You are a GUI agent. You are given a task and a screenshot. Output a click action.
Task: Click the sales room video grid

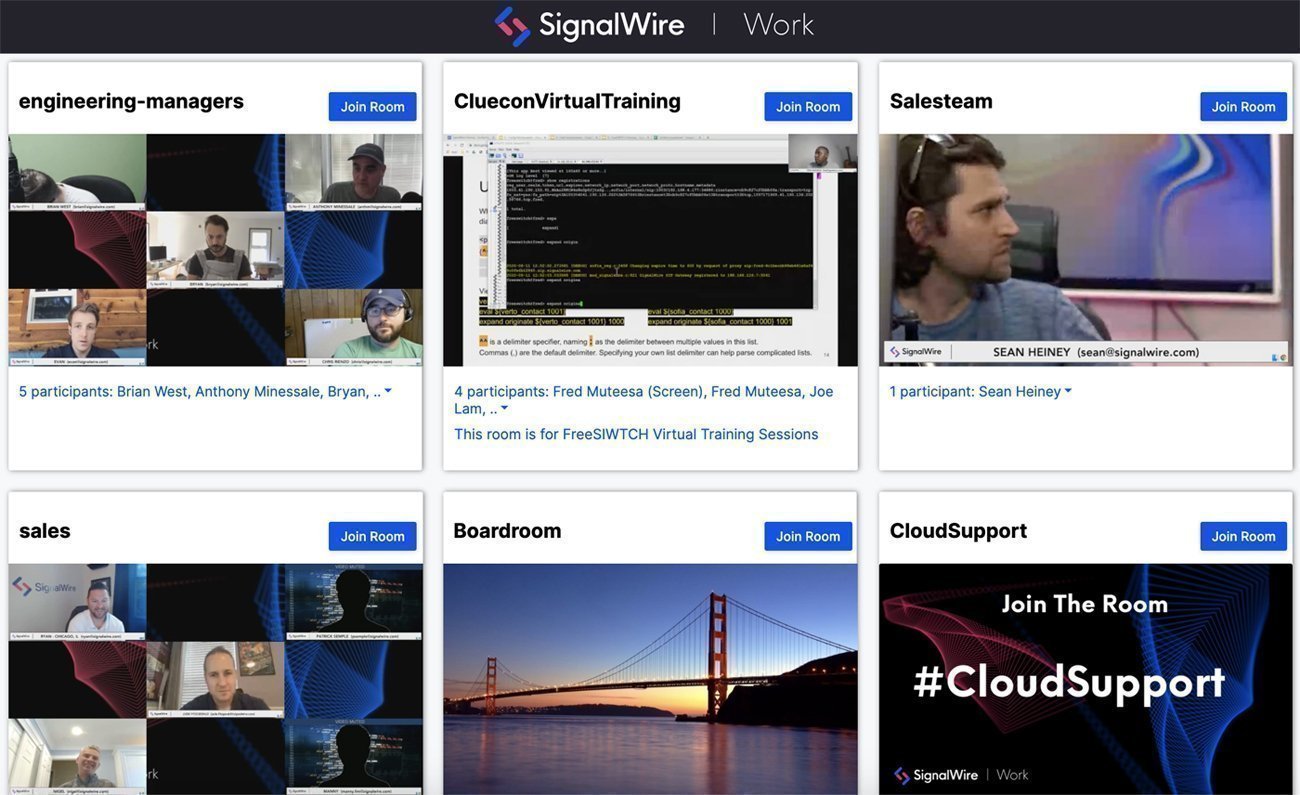click(215, 678)
